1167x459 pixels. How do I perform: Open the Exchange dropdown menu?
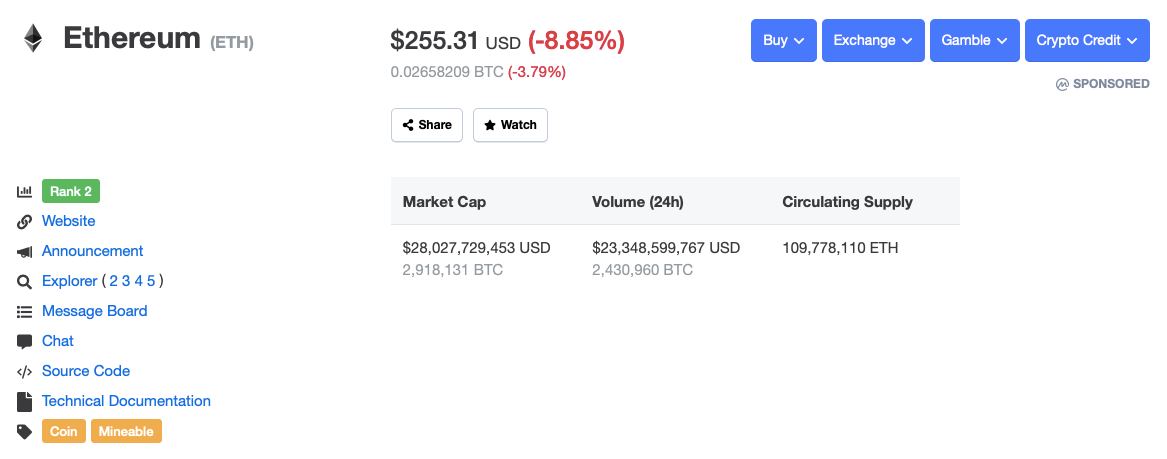click(873, 41)
